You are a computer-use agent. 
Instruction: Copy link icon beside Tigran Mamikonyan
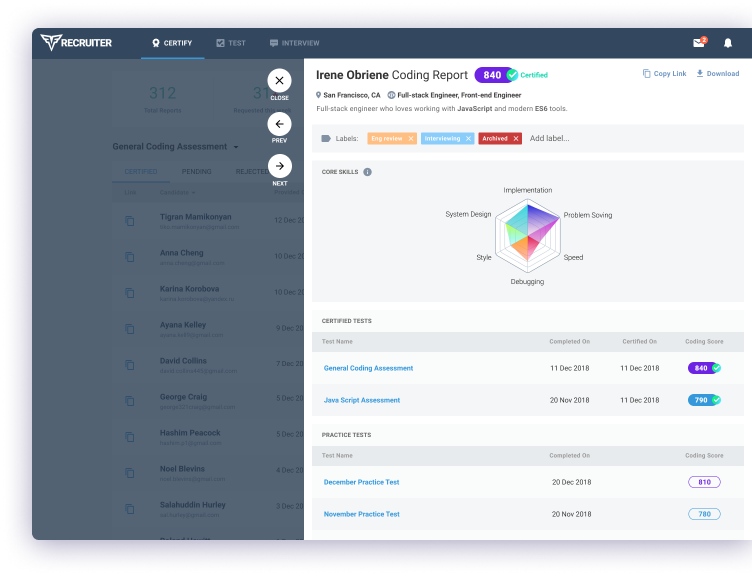(129, 221)
